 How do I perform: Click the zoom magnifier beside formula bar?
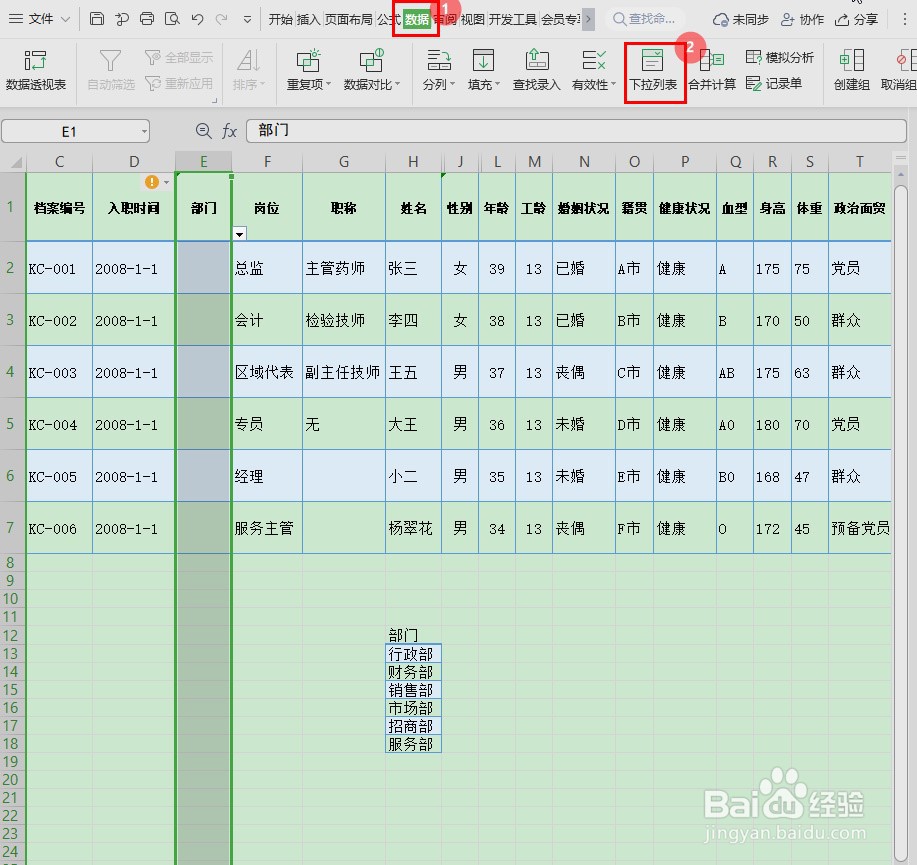(x=203, y=131)
